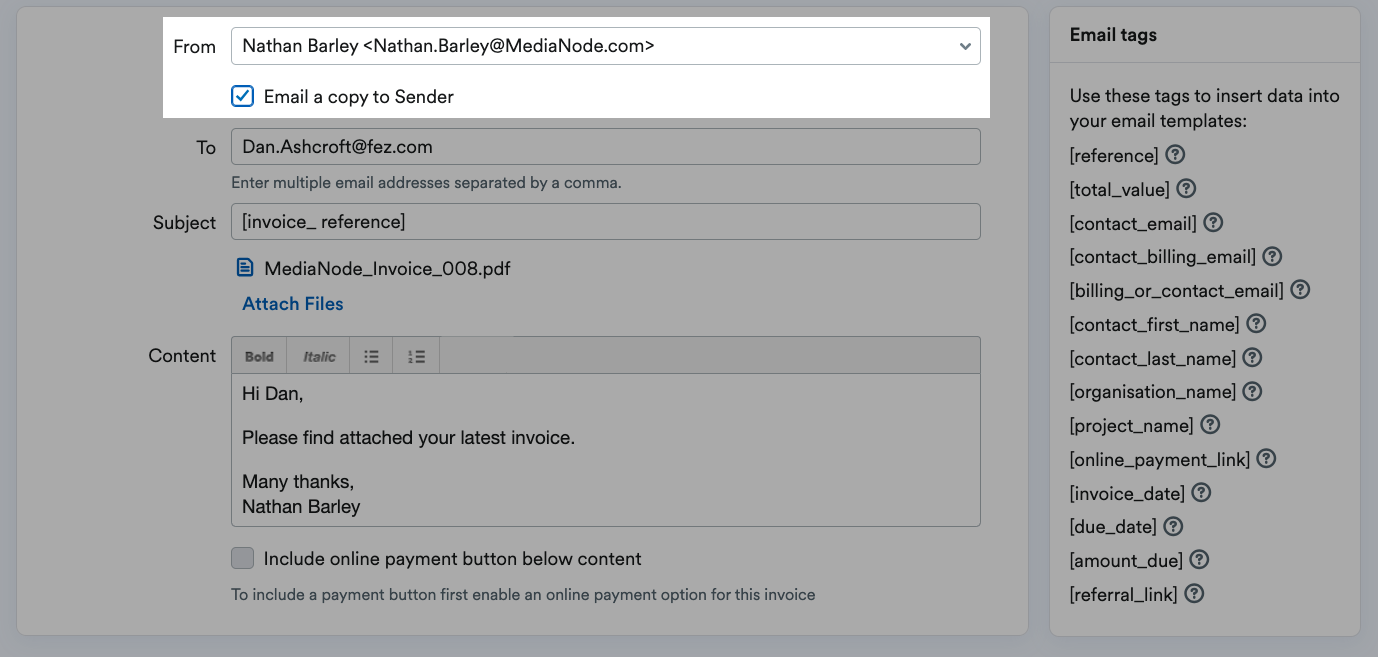The height and width of the screenshot is (657, 1378).
Task: Select the [project_name] tag text
Action: [1132, 426]
